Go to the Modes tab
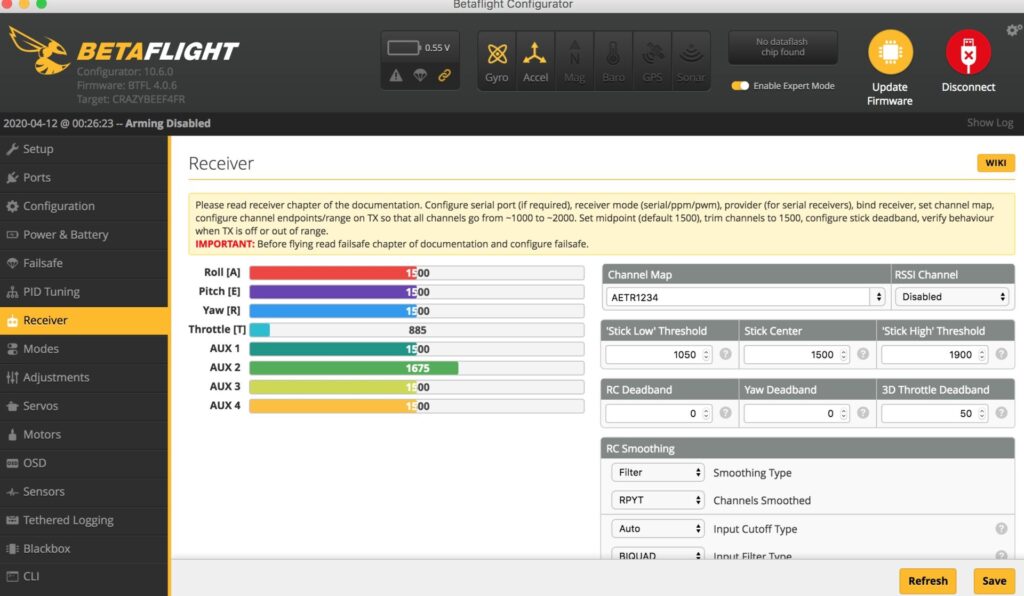Viewport: 1024px width, 596px height. click(x=84, y=349)
